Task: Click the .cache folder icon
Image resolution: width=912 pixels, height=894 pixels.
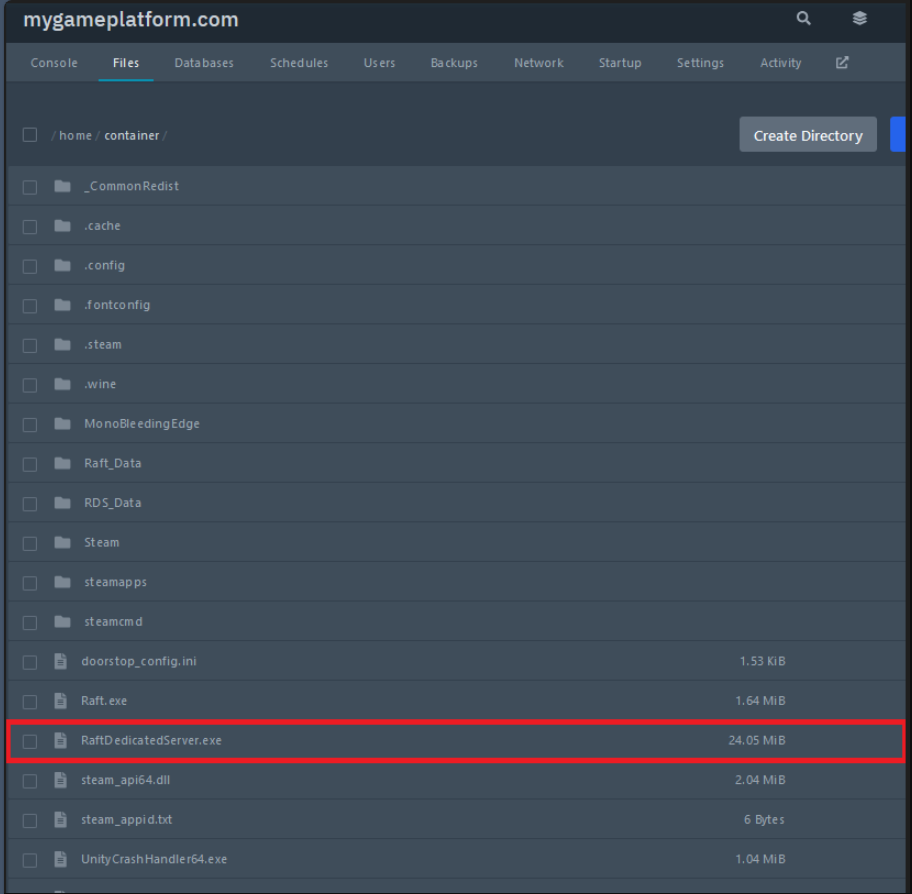Action: point(62,226)
